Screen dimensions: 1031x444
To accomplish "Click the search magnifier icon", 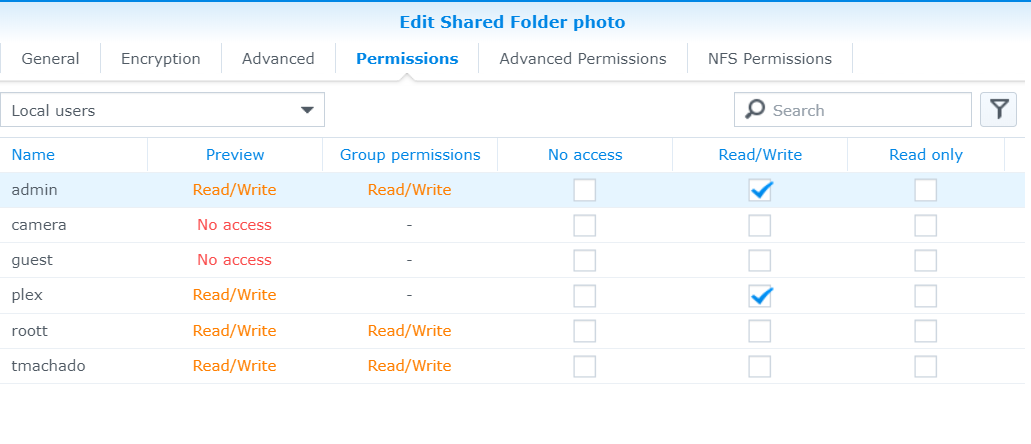I will pos(756,110).
